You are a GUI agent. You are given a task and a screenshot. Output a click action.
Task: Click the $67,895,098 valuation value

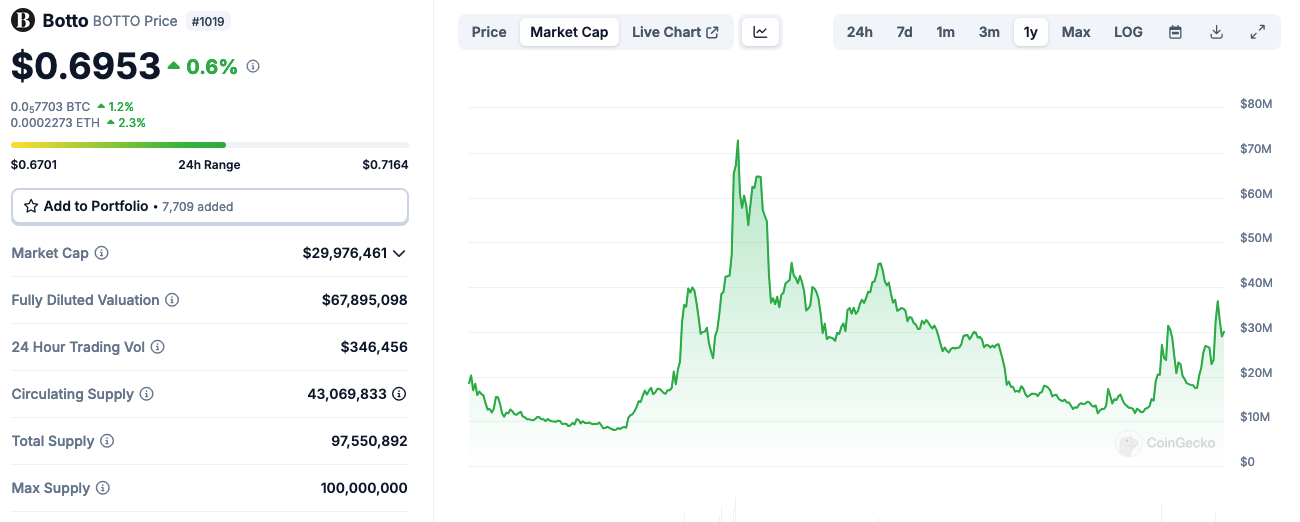[365, 300]
